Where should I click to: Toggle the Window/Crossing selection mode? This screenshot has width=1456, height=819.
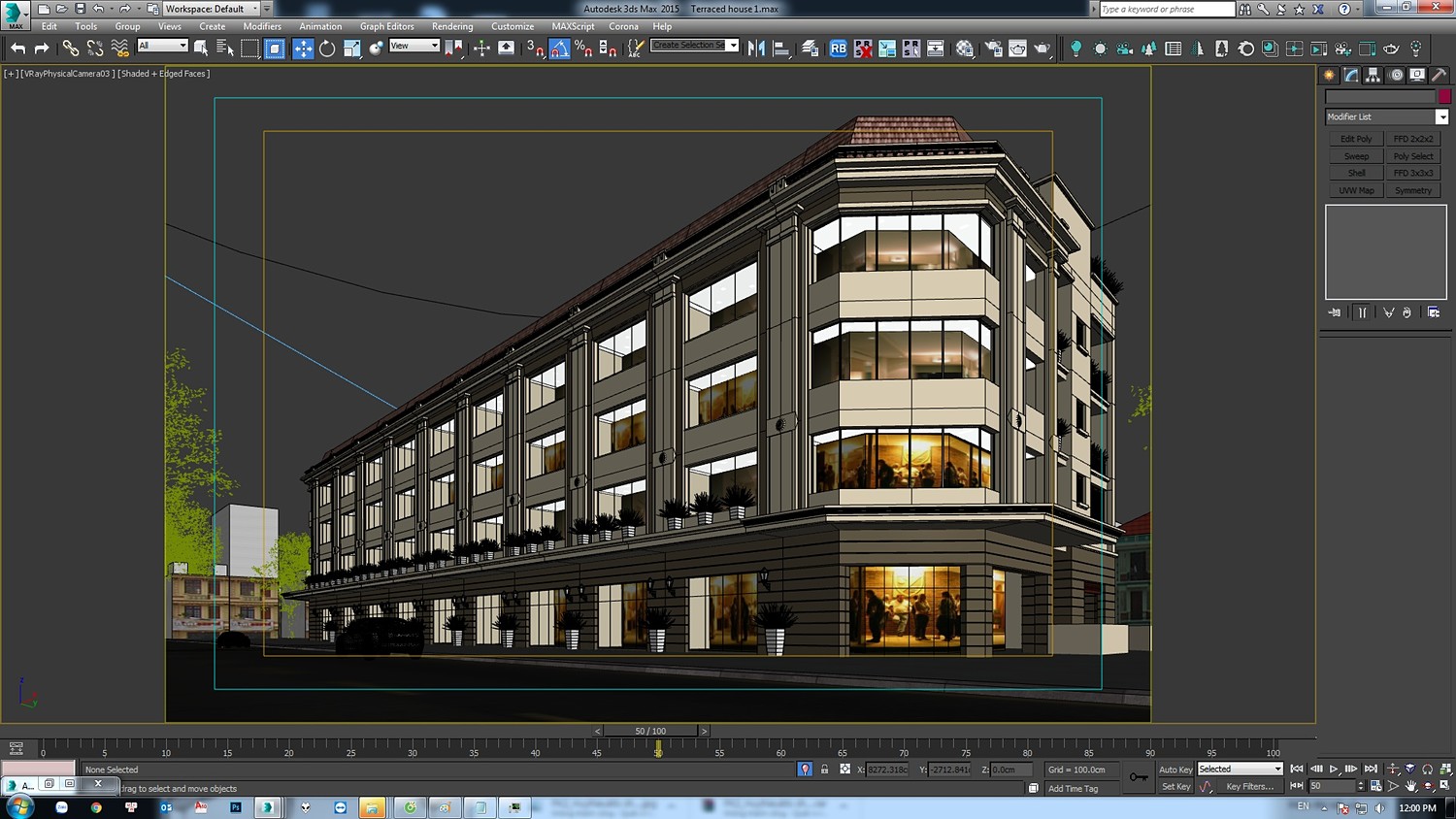275,48
